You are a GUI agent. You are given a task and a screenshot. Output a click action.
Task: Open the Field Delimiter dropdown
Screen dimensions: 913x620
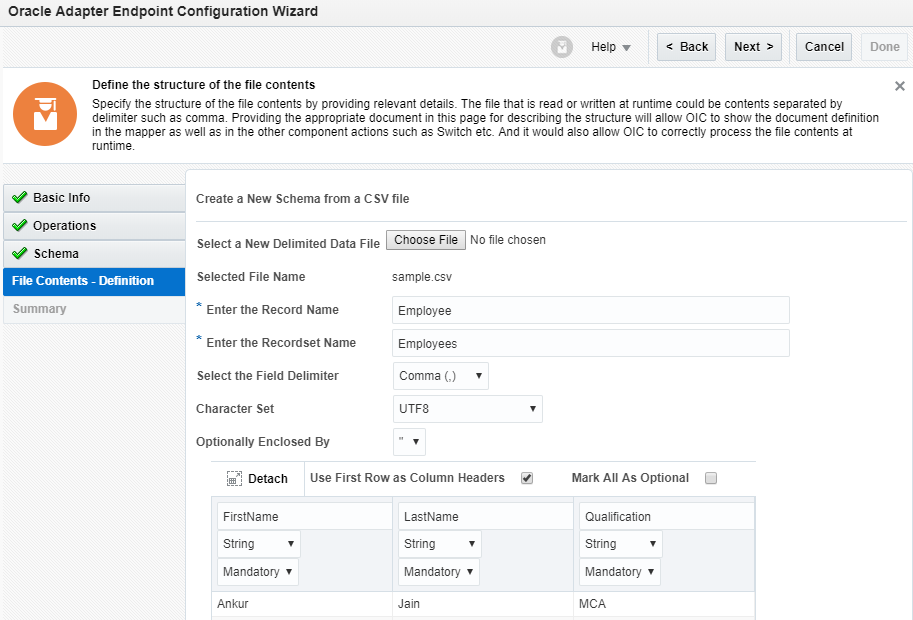pos(440,376)
